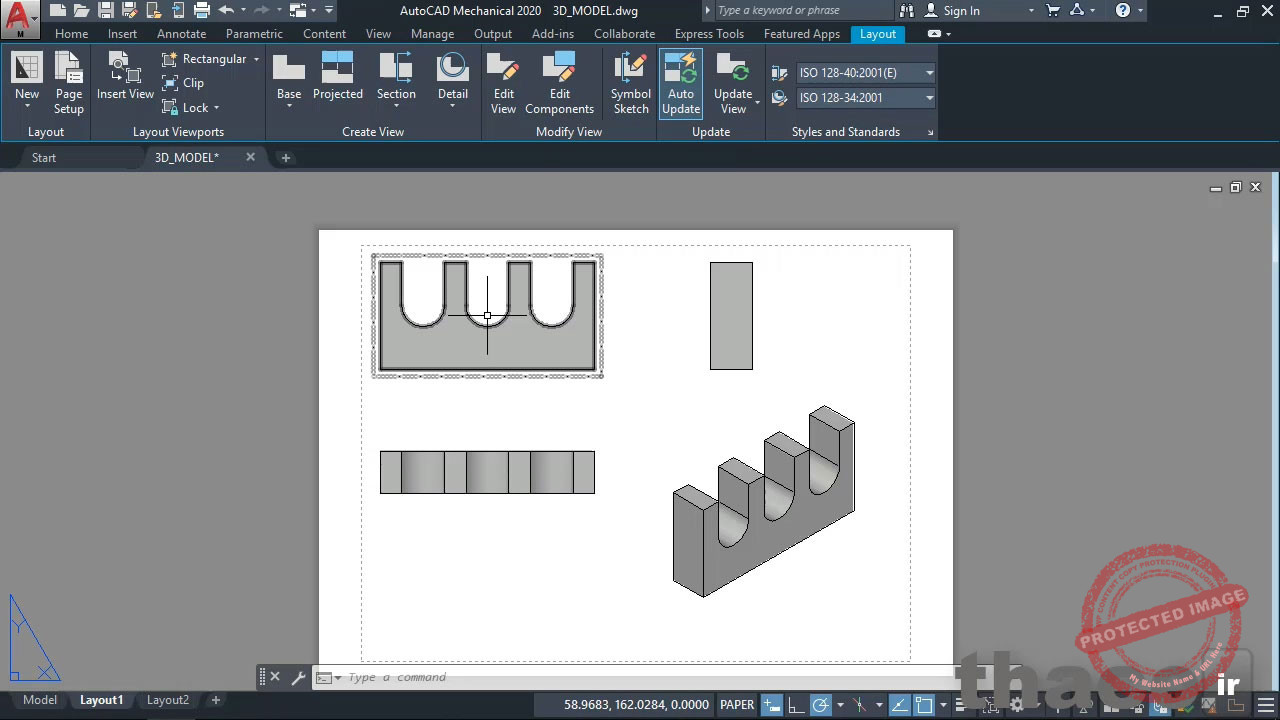
Task: Click the Update View button
Action: [733, 83]
